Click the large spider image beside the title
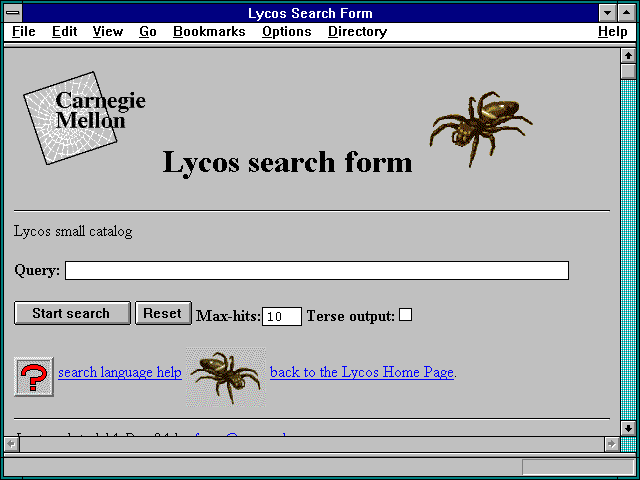Viewport: 640px width, 480px height. click(481, 128)
